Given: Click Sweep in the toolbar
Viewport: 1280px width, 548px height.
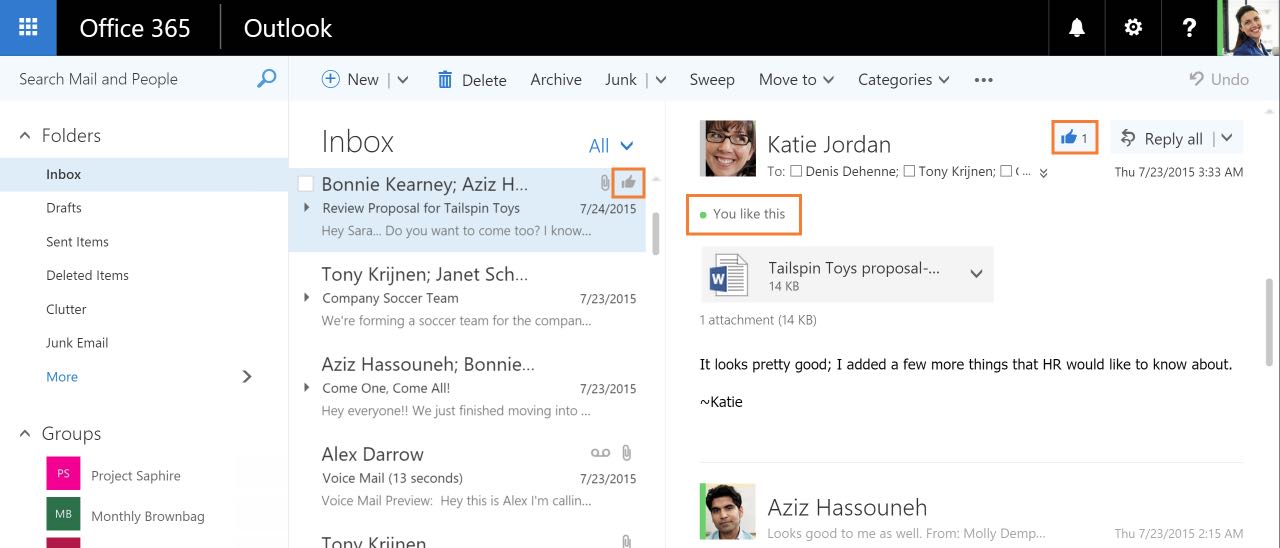Looking at the screenshot, I should [x=712, y=80].
